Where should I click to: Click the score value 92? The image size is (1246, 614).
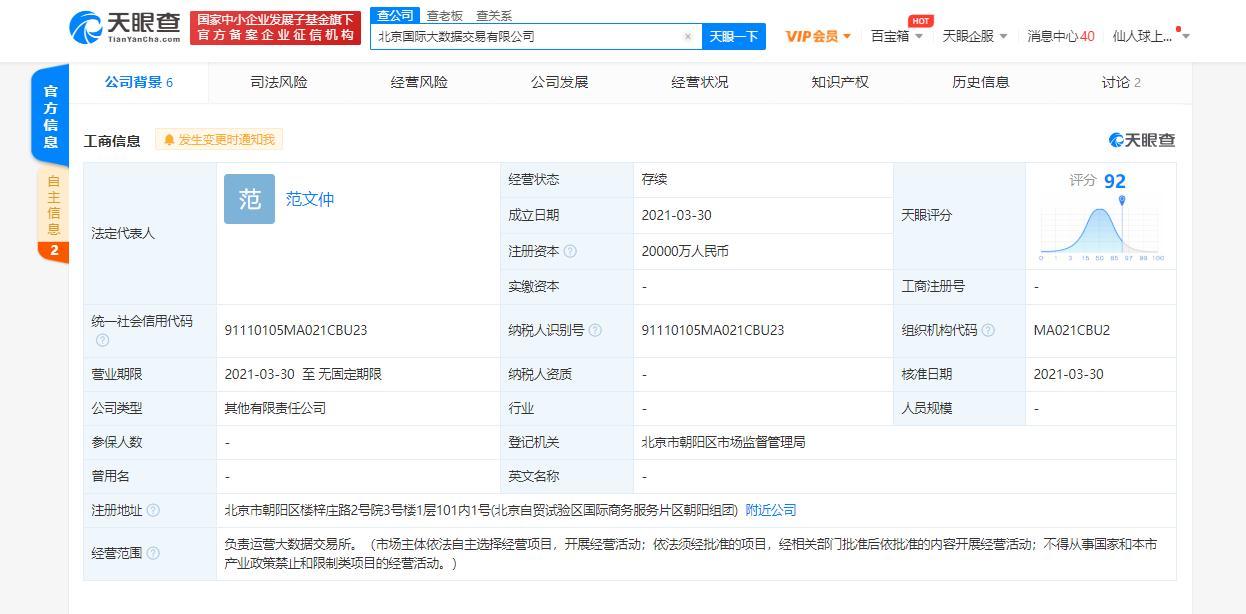1115,181
